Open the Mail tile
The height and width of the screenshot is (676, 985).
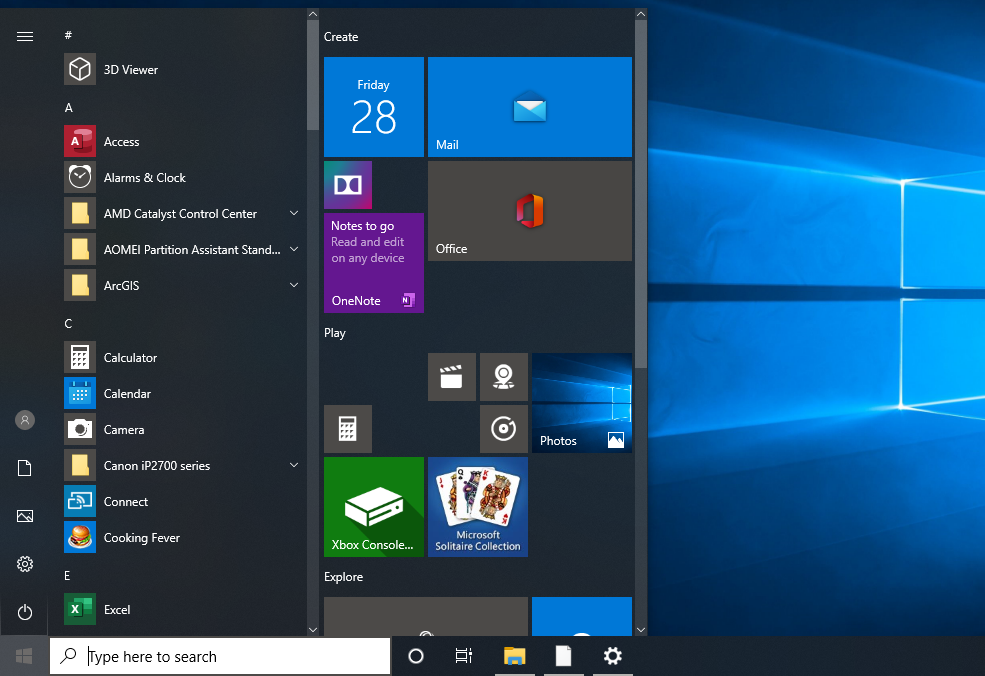pyautogui.click(x=529, y=107)
